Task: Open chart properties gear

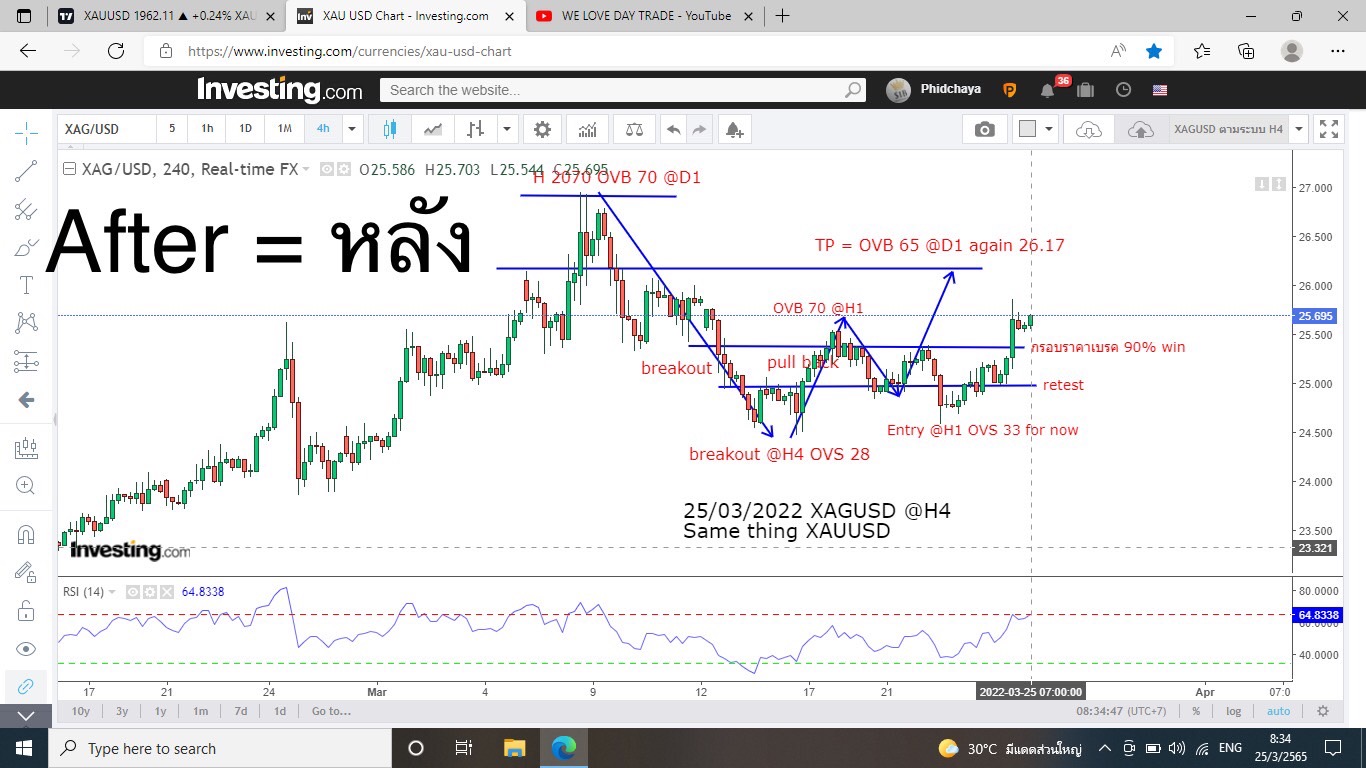Action: pyautogui.click(x=542, y=129)
